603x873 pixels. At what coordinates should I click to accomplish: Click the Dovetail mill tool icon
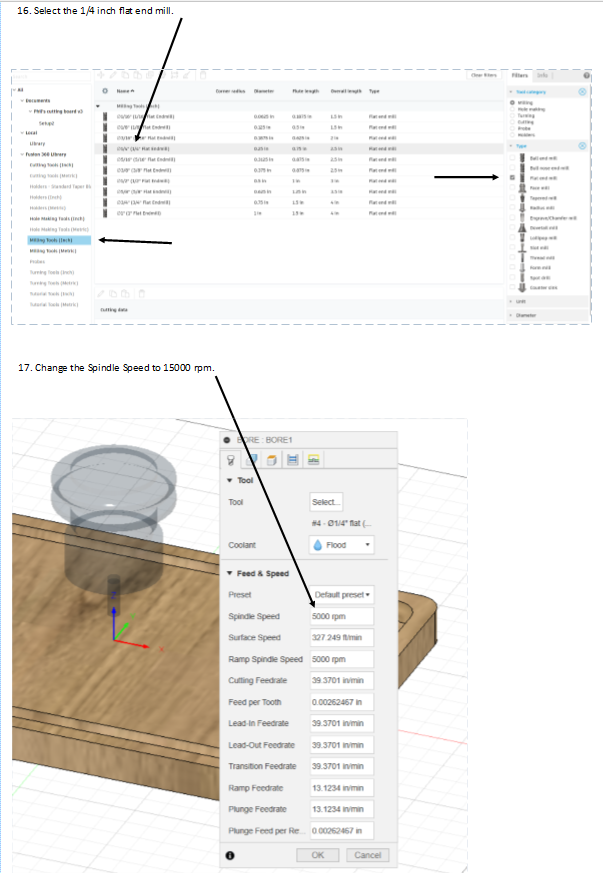tap(522, 228)
